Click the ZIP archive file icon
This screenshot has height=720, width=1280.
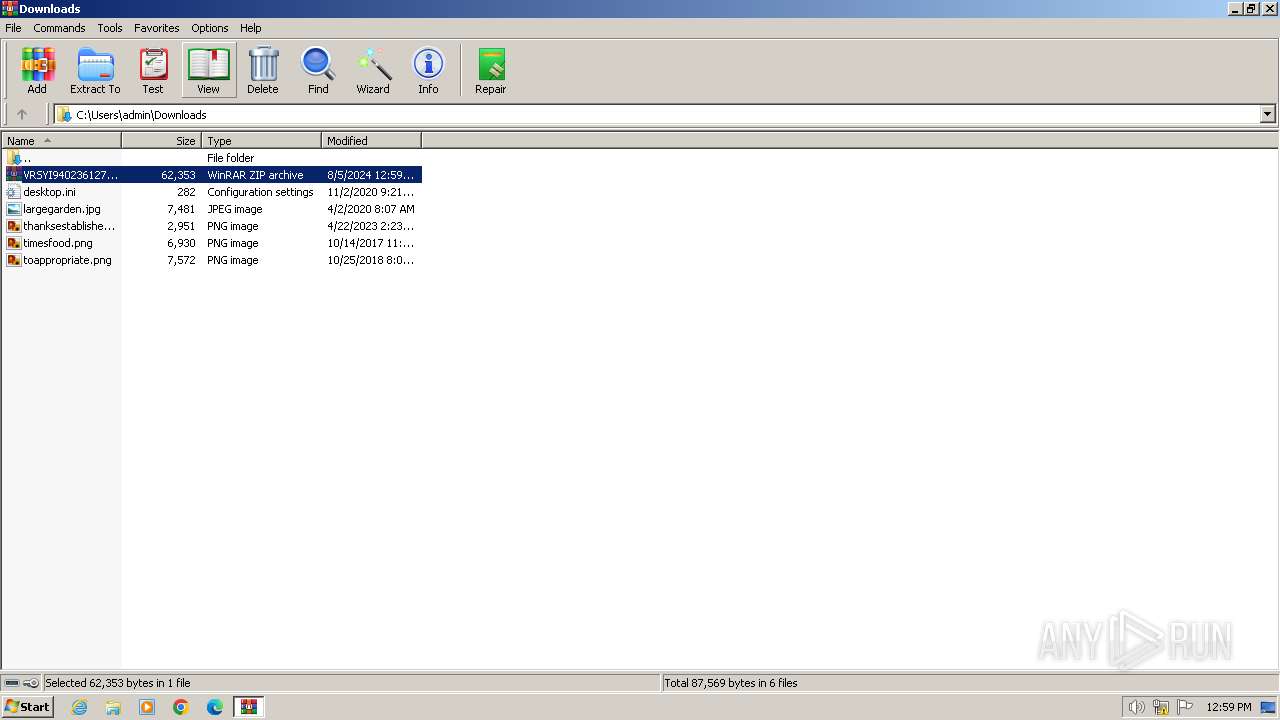click(14, 175)
